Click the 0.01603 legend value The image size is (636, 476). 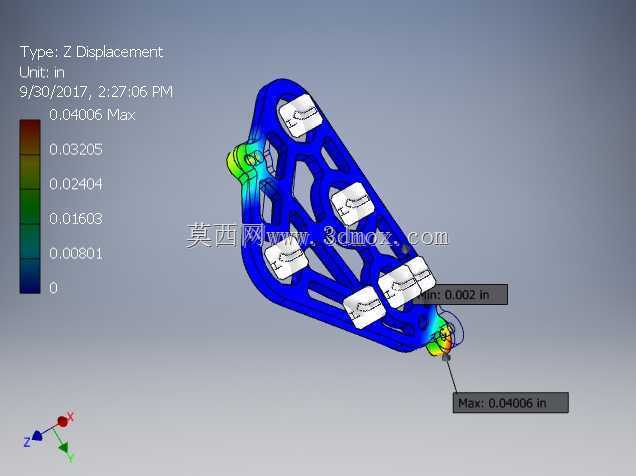click(76, 219)
